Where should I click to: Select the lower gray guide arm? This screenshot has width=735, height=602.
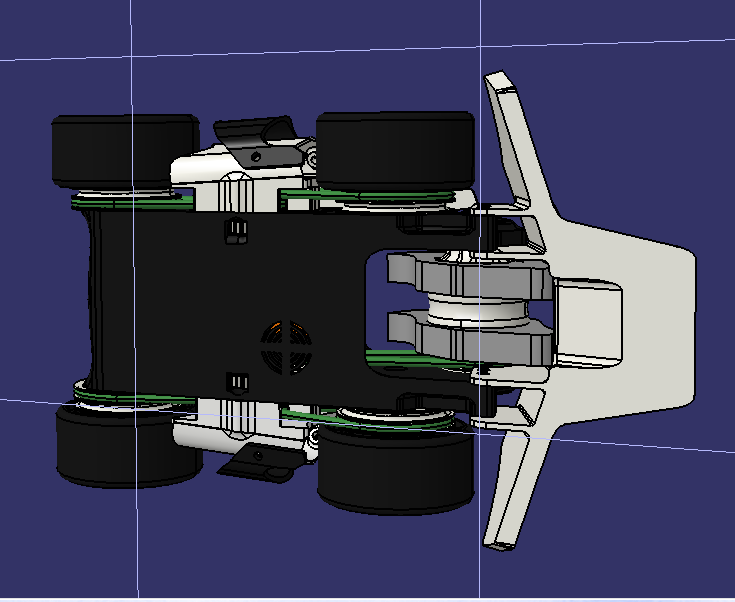[x=469, y=340]
